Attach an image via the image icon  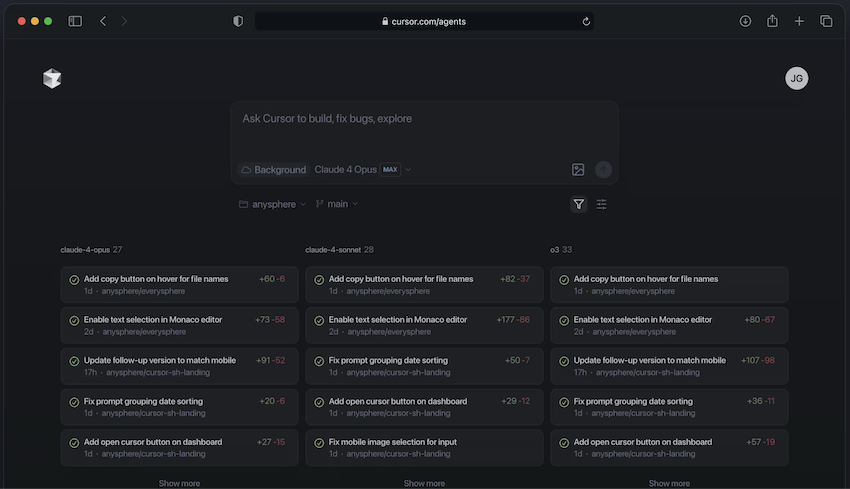click(578, 170)
